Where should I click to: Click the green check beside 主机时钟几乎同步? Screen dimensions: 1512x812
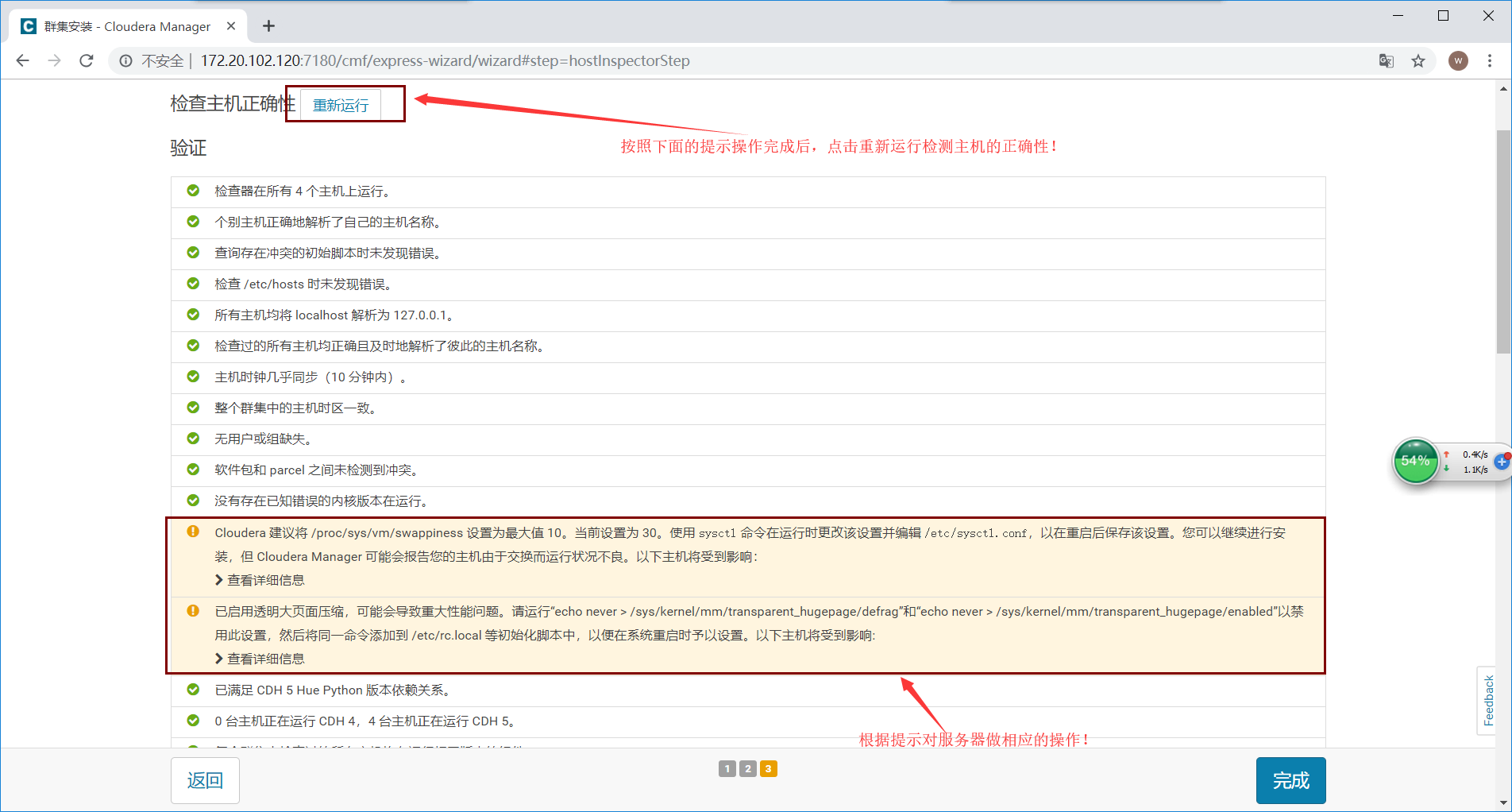point(193,377)
